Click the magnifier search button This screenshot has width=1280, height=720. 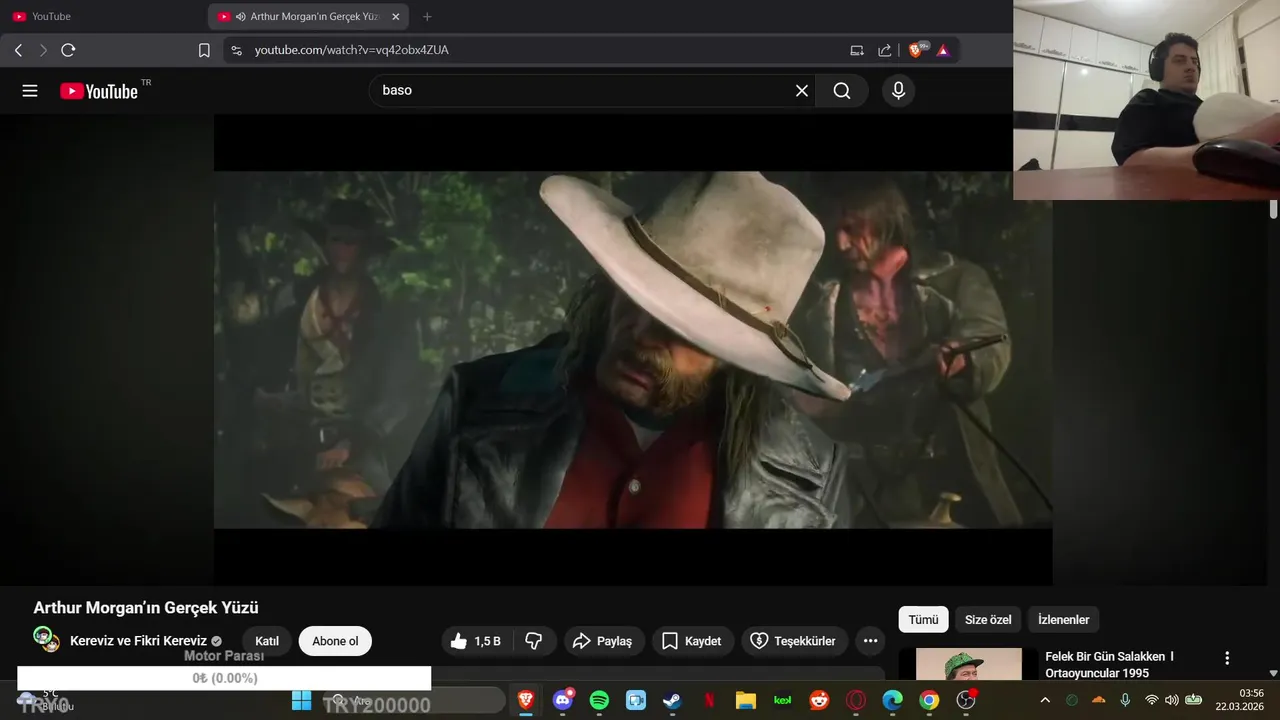point(842,91)
